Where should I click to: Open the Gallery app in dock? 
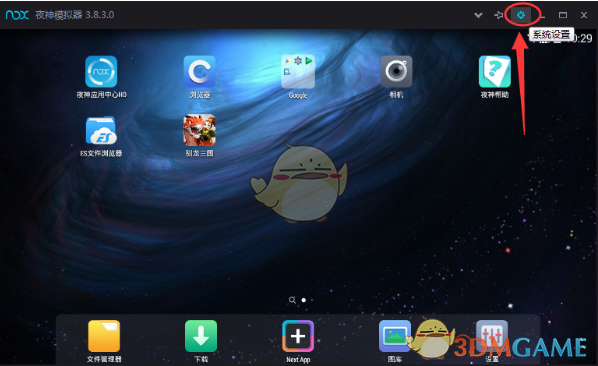[395, 336]
